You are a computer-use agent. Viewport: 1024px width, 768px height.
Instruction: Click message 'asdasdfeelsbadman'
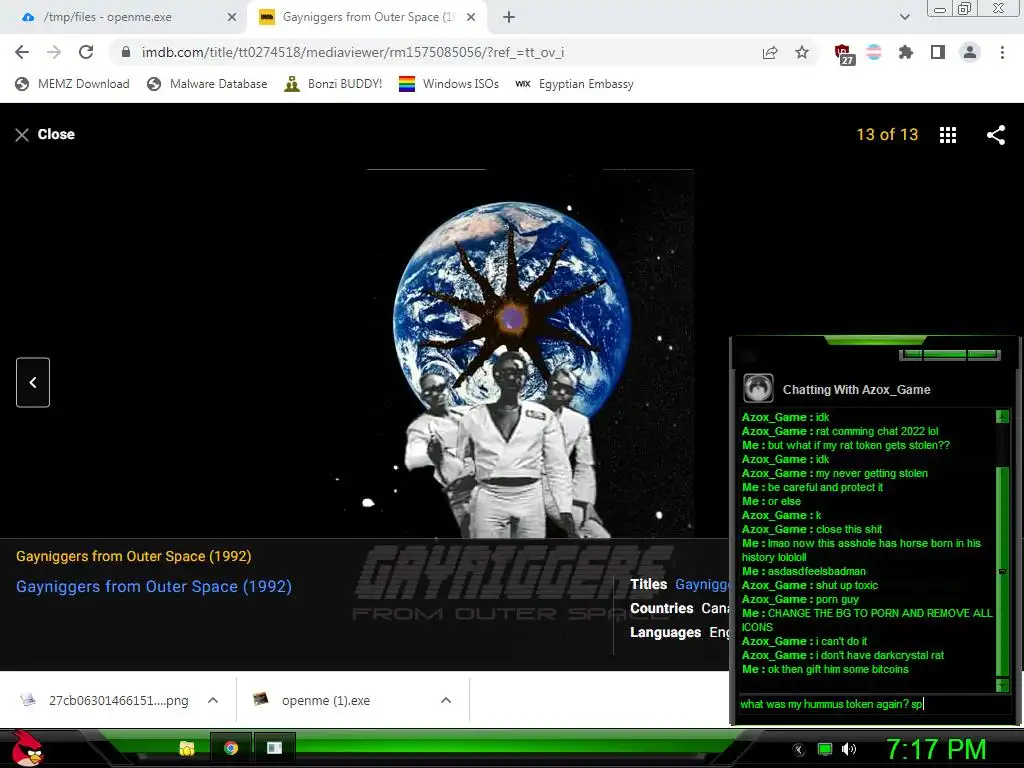(816, 571)
